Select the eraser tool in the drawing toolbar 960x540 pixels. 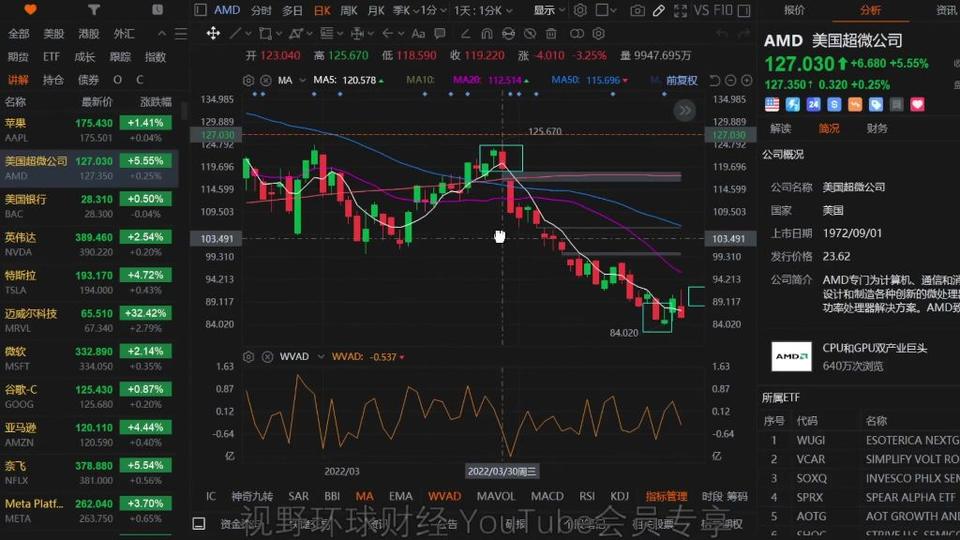(465, 33)
